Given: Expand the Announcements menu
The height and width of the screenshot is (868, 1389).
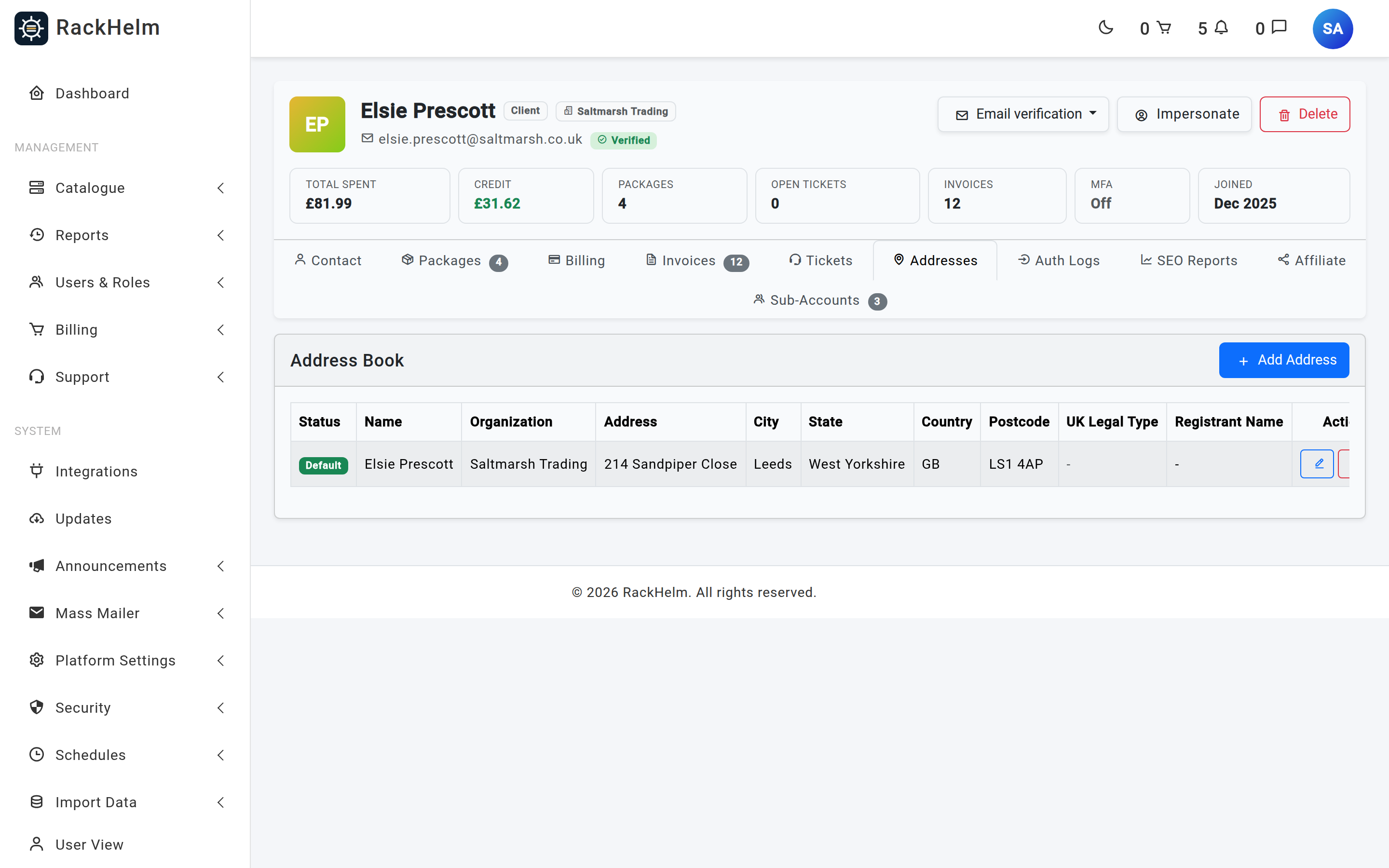Looking at the screenshot, I should click(125, 566).
